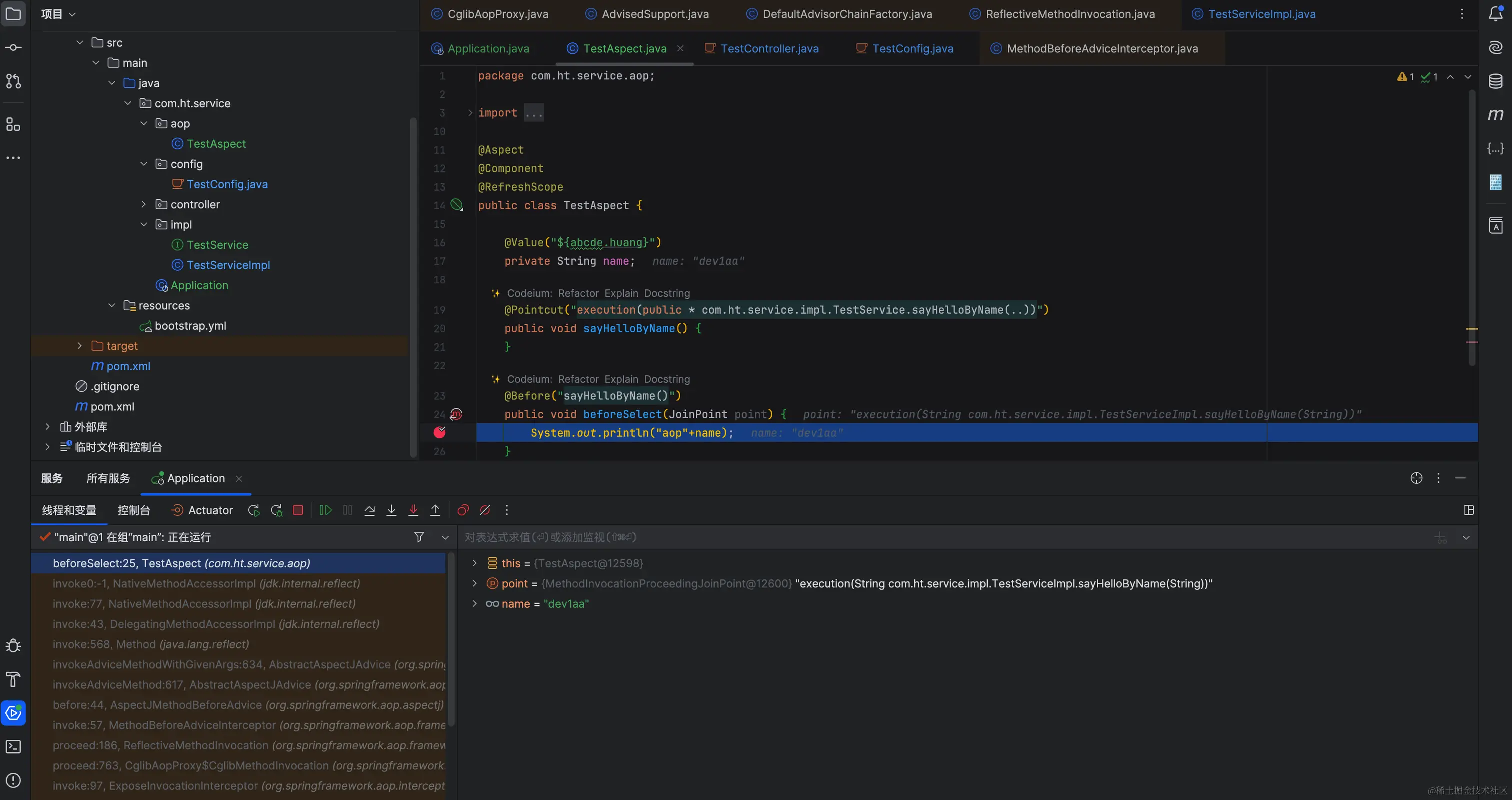The image size is (1512, 800).
Task: Expand the target folder in project tree
Action: click(80, 346)
